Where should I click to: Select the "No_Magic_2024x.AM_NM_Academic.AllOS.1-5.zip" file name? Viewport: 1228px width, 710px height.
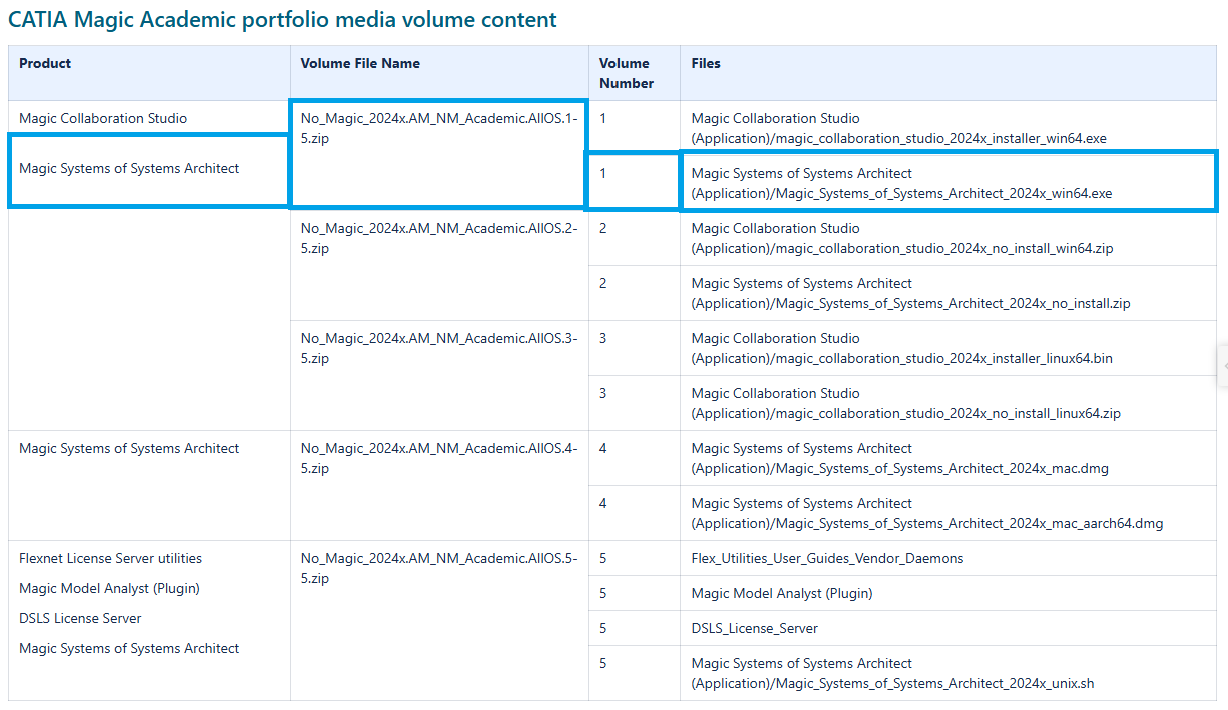click(438, 128)
